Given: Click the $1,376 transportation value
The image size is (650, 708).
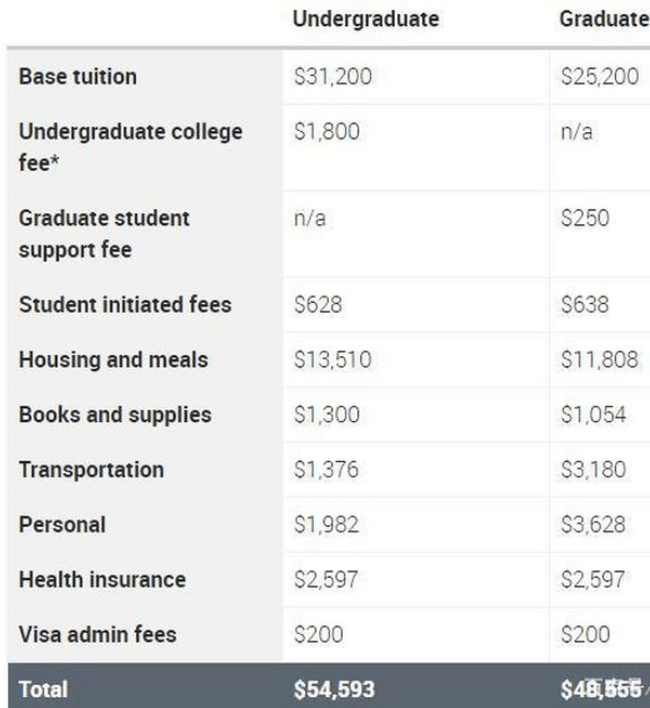Looking at the screenshot, I should [x=326, y=470].
